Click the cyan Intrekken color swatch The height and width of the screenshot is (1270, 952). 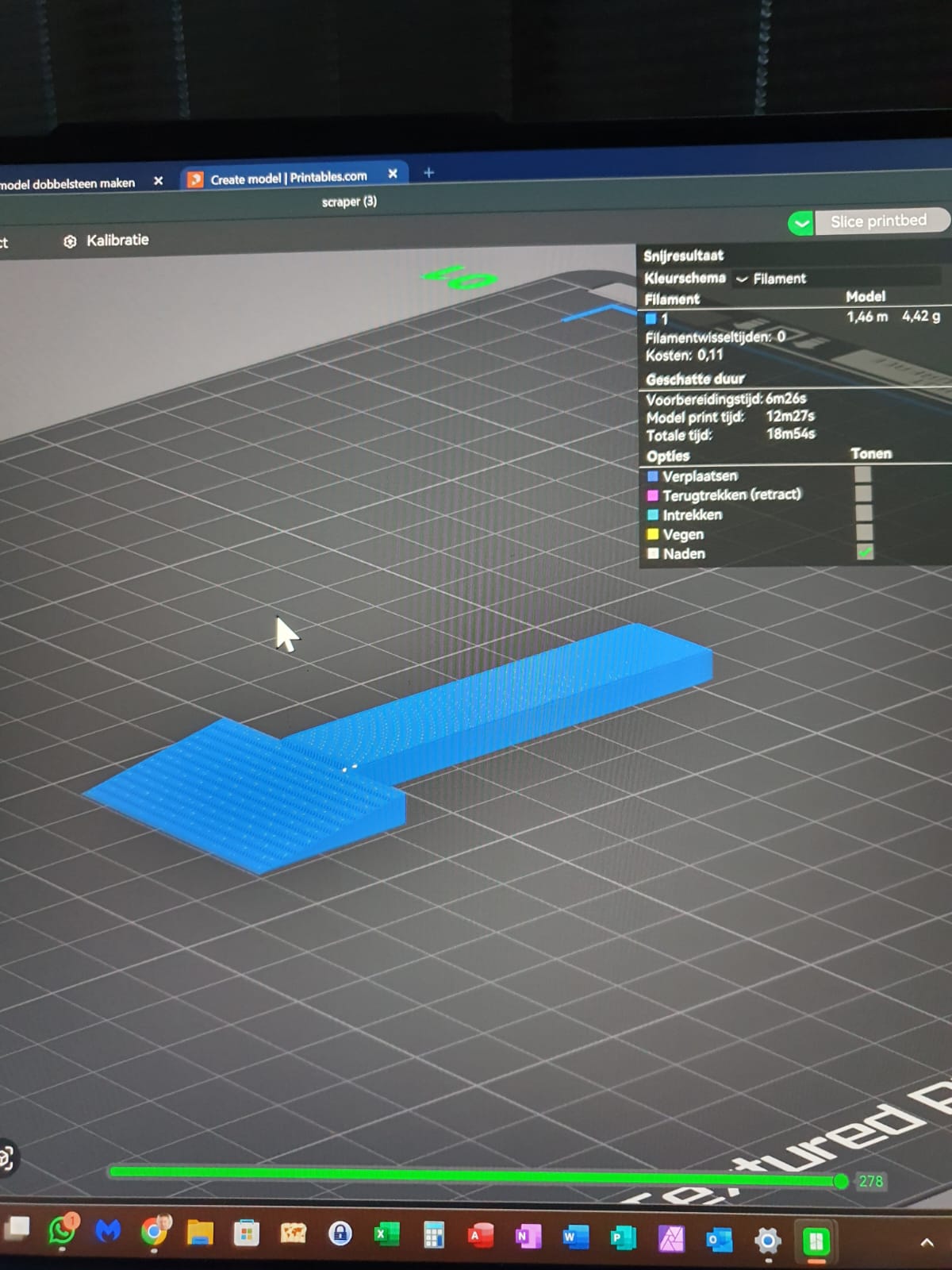(653, 514)
